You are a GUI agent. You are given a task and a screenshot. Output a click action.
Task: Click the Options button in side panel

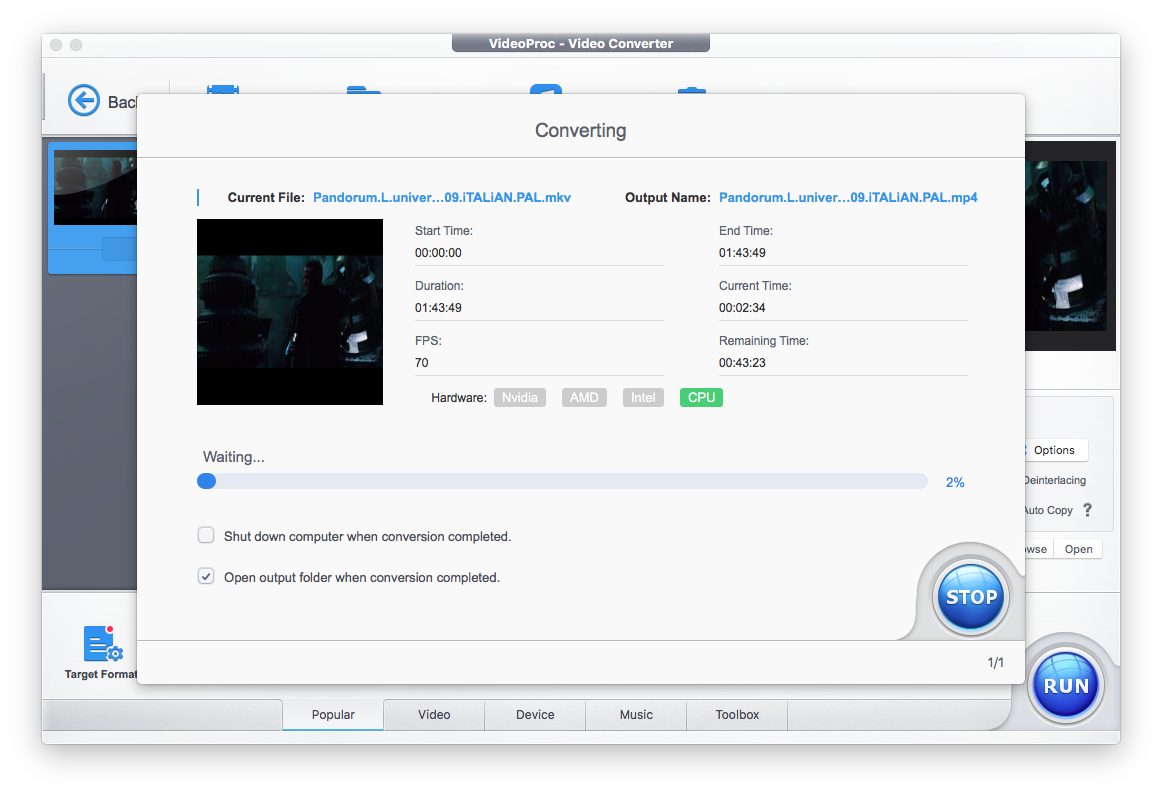tap(1054, 450)
